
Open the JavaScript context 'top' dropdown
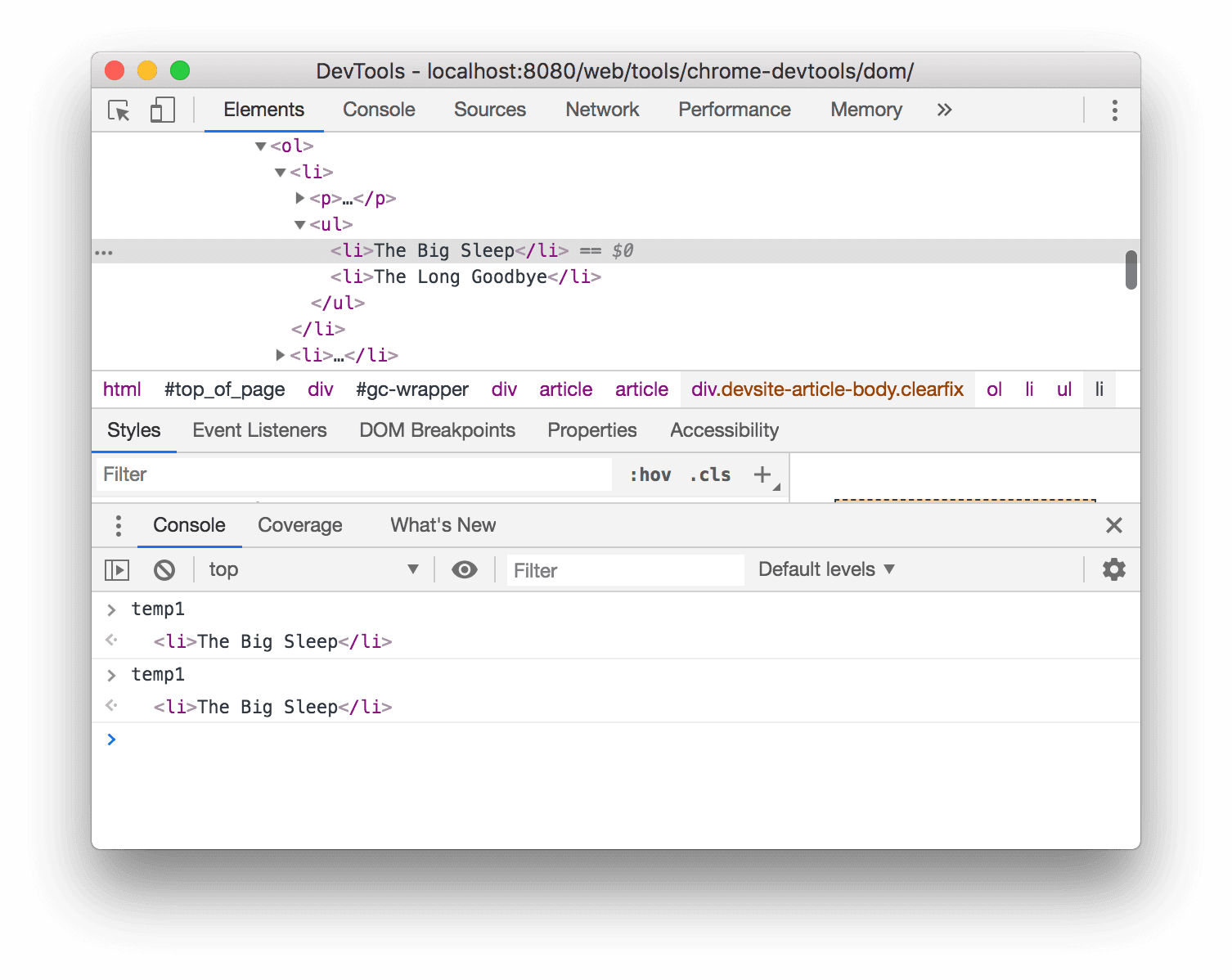pos(313,569)
